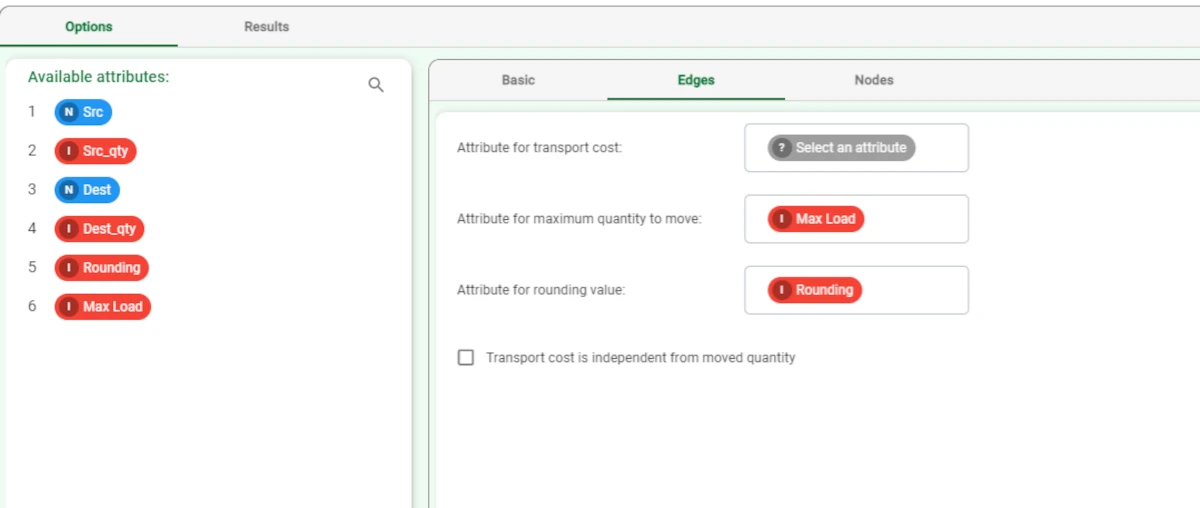The width and height of the screenshot is (1200, 508).
Task: Open the attribute search magnifier icon
Action: 376,85
